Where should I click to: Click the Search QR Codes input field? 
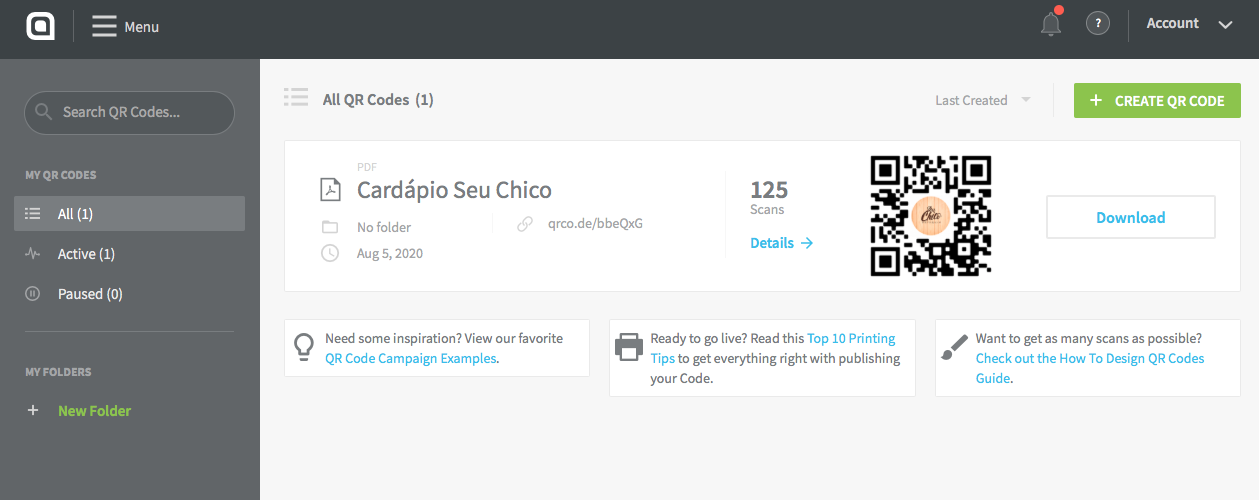pos(129,113)
